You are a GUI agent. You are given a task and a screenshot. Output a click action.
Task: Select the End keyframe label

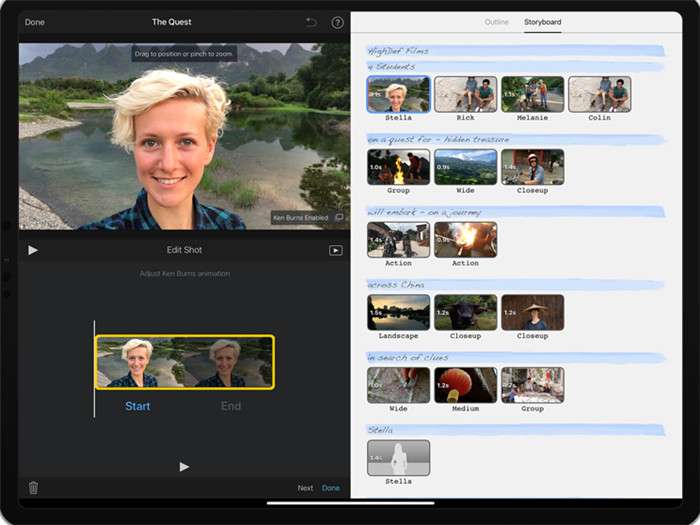(x=231, y=406)
